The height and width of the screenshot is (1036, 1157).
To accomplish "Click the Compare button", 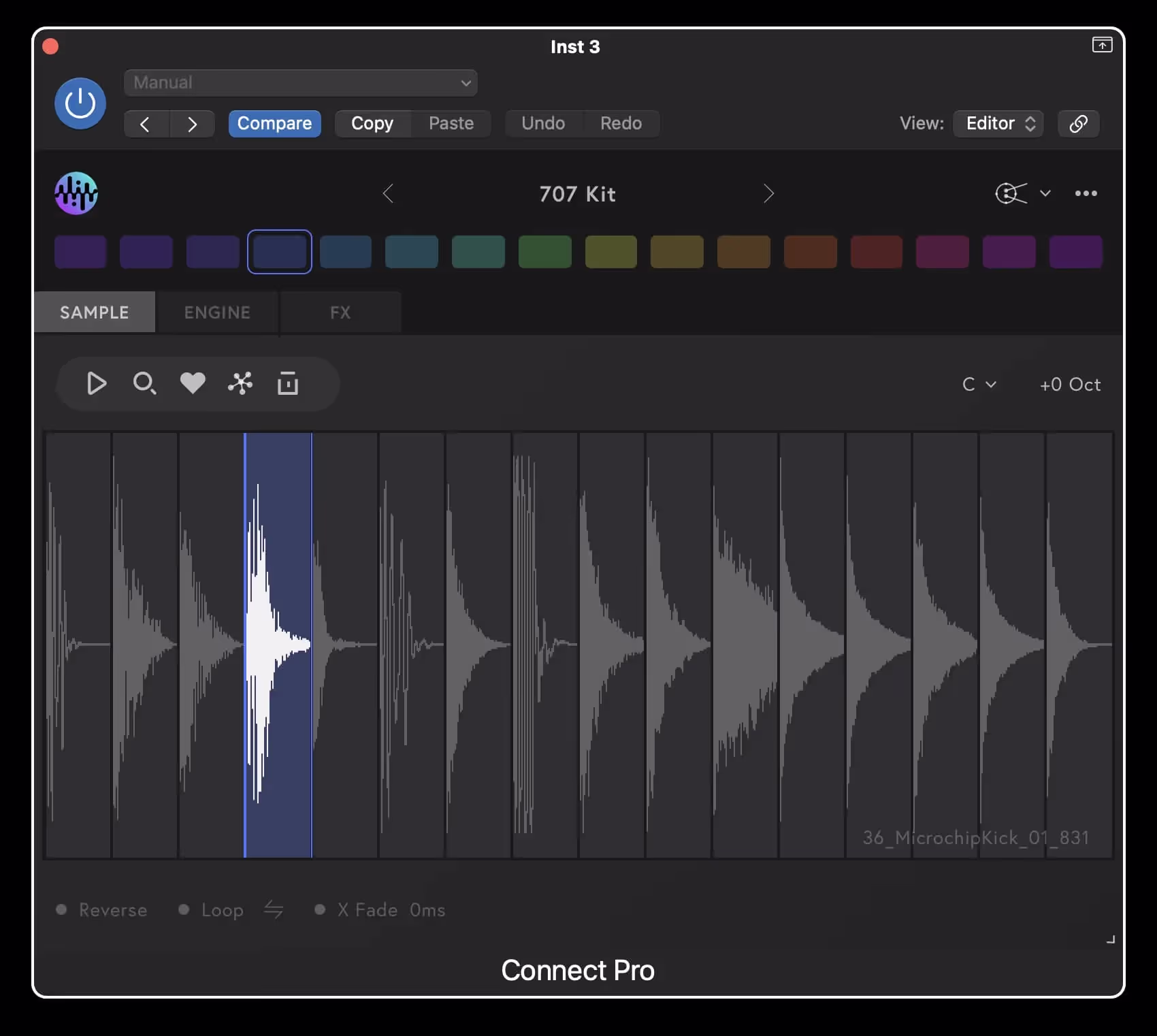I will [x=274, y=123].
